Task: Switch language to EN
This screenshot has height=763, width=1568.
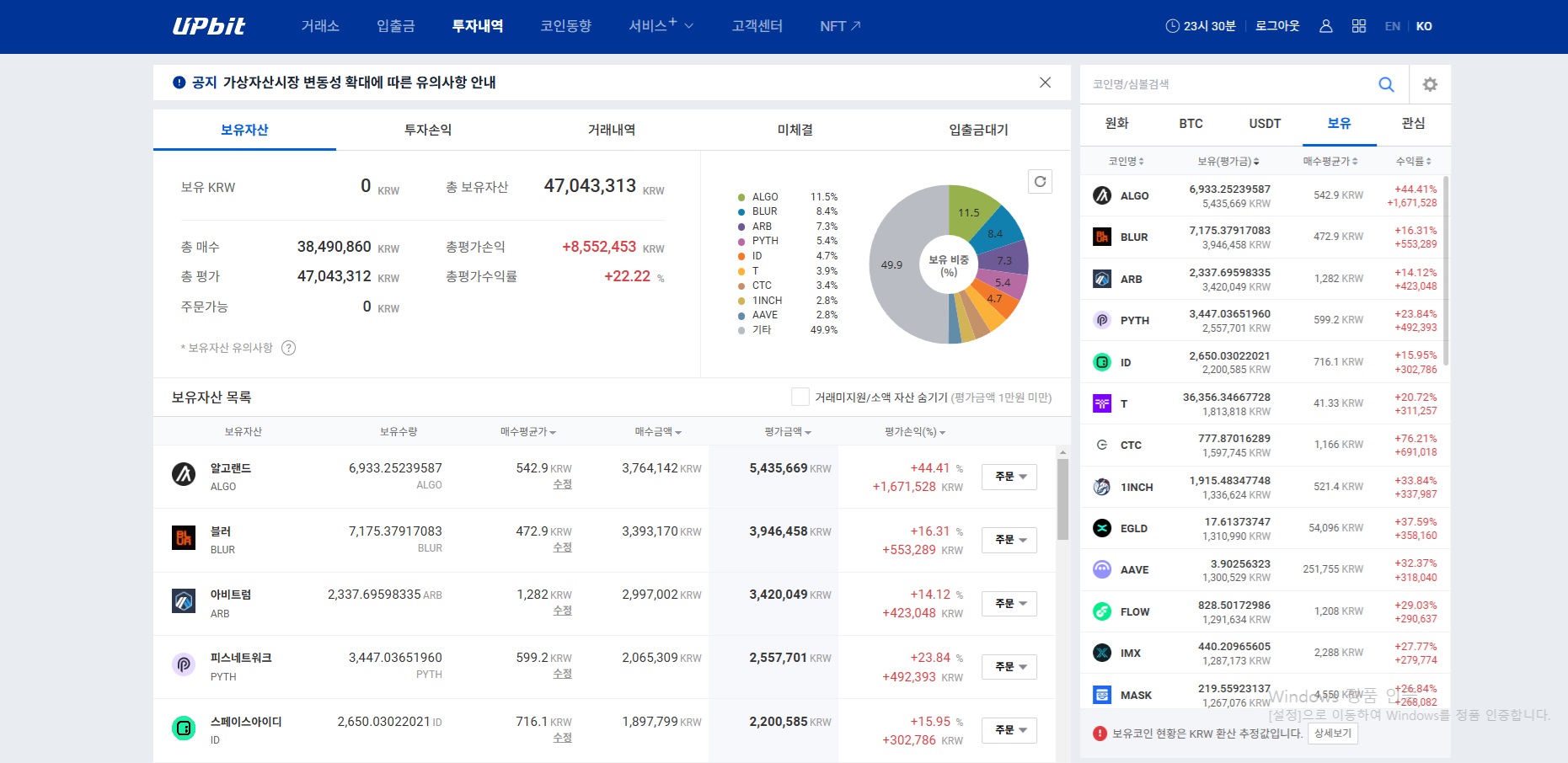Action: click(1393, 26)
